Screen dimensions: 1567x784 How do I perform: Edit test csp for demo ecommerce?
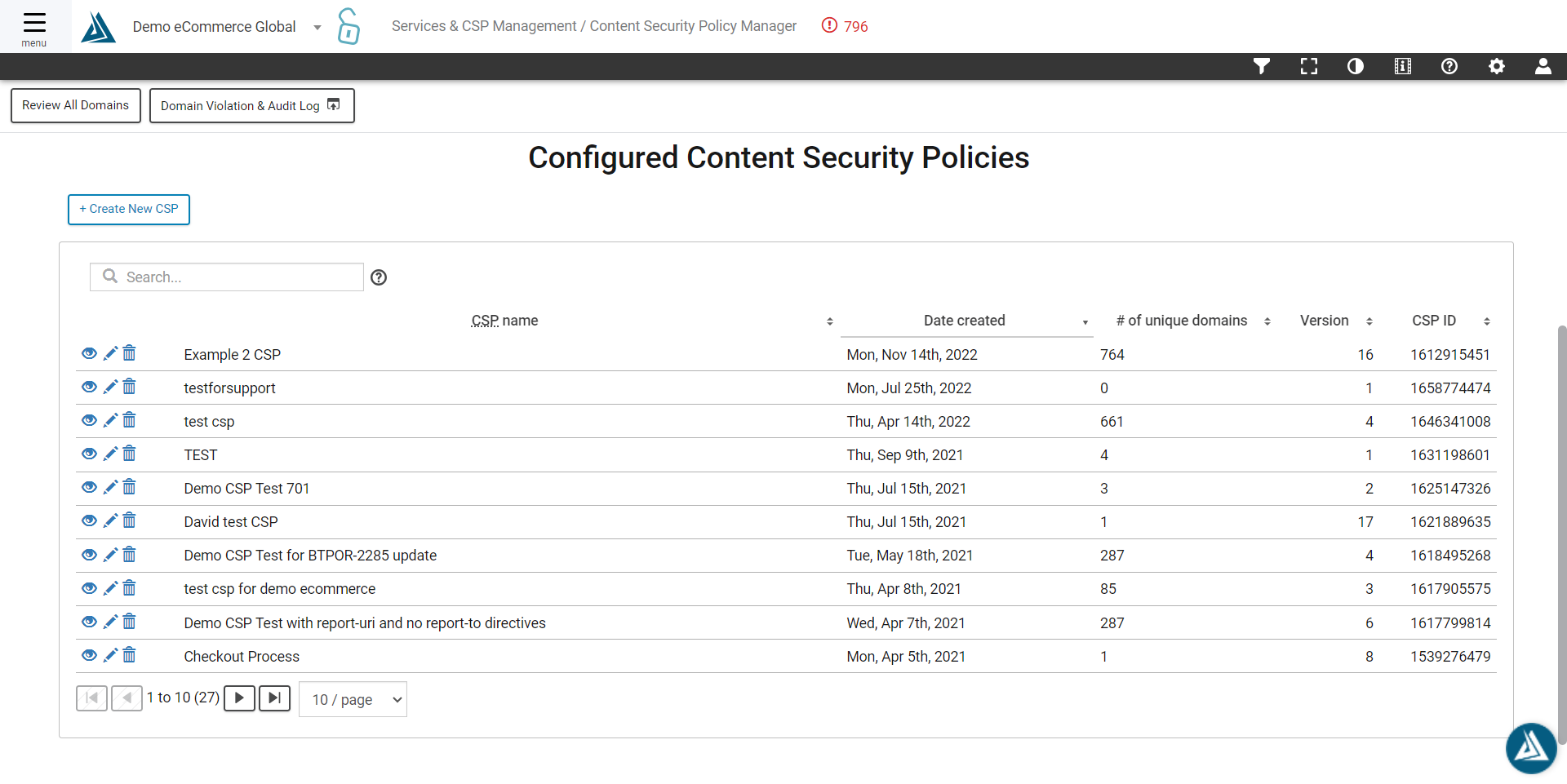[x=110, y=588]
